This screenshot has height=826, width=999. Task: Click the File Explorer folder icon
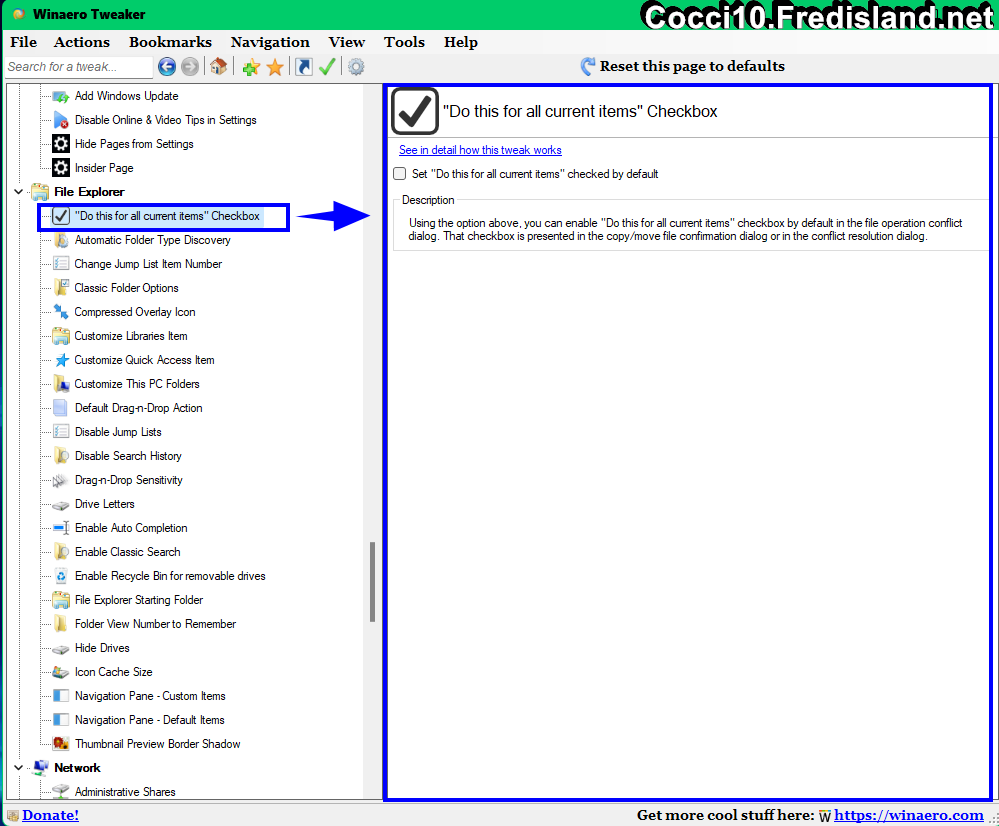[x=40, y=192]
